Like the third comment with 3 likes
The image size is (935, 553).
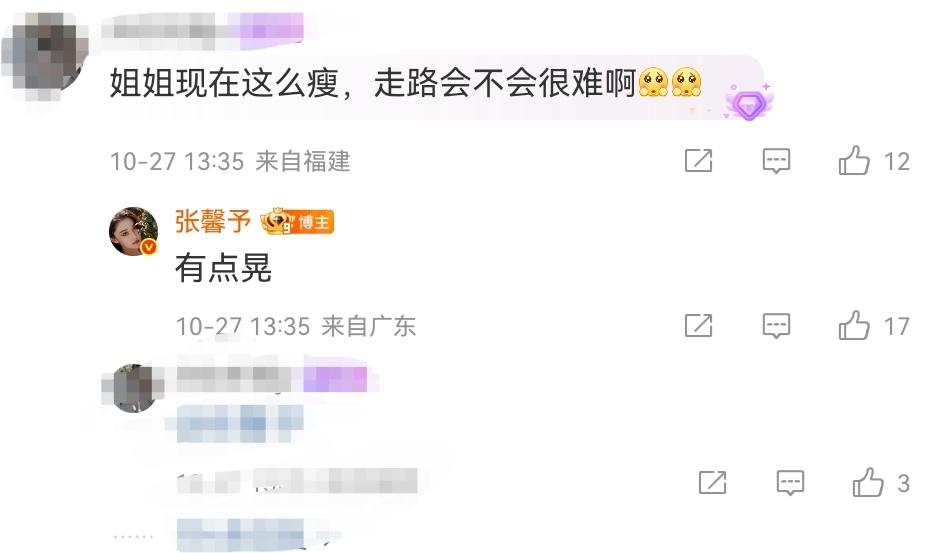coord(868,482)
